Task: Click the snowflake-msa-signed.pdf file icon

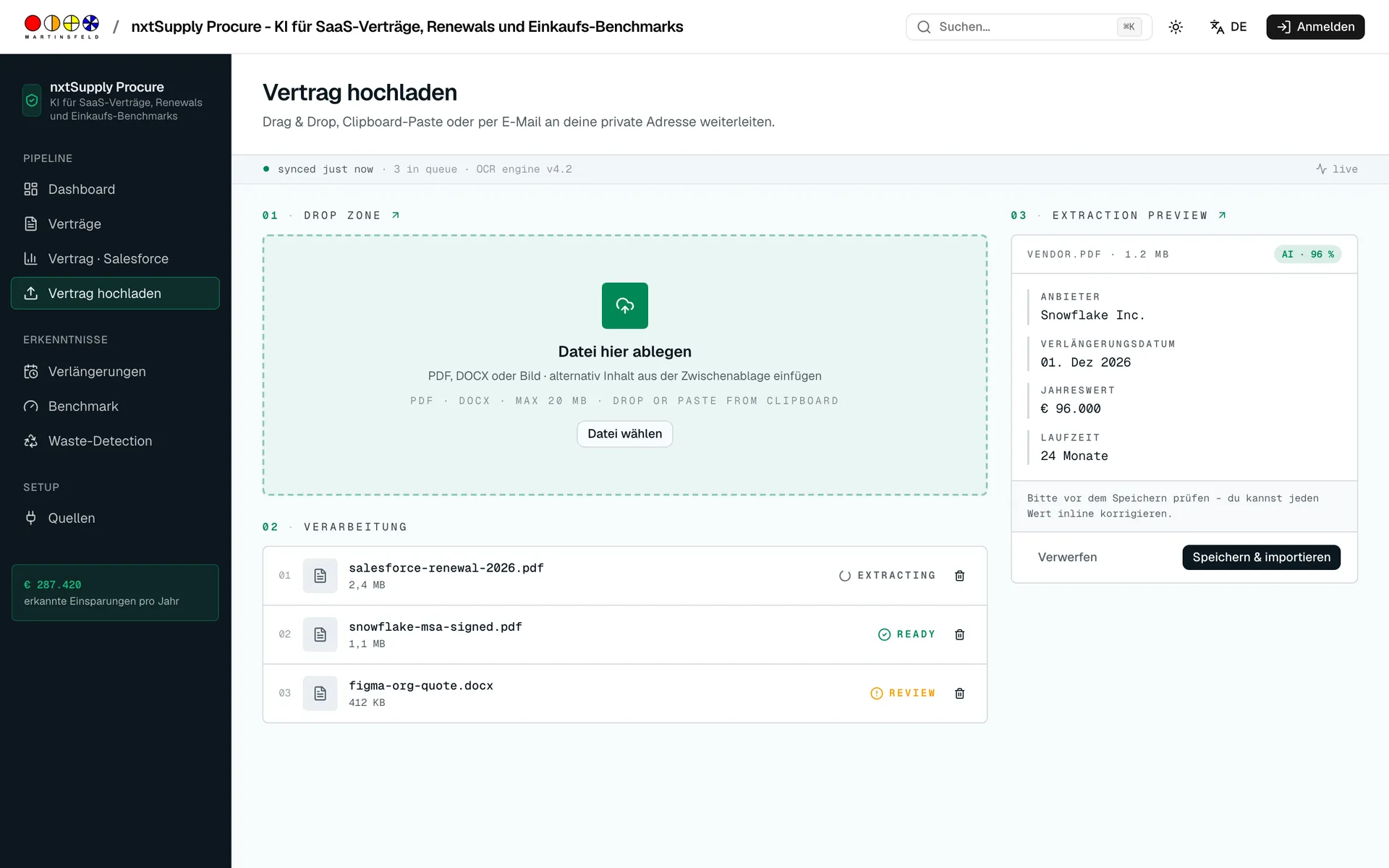Action: coord(320,634)
